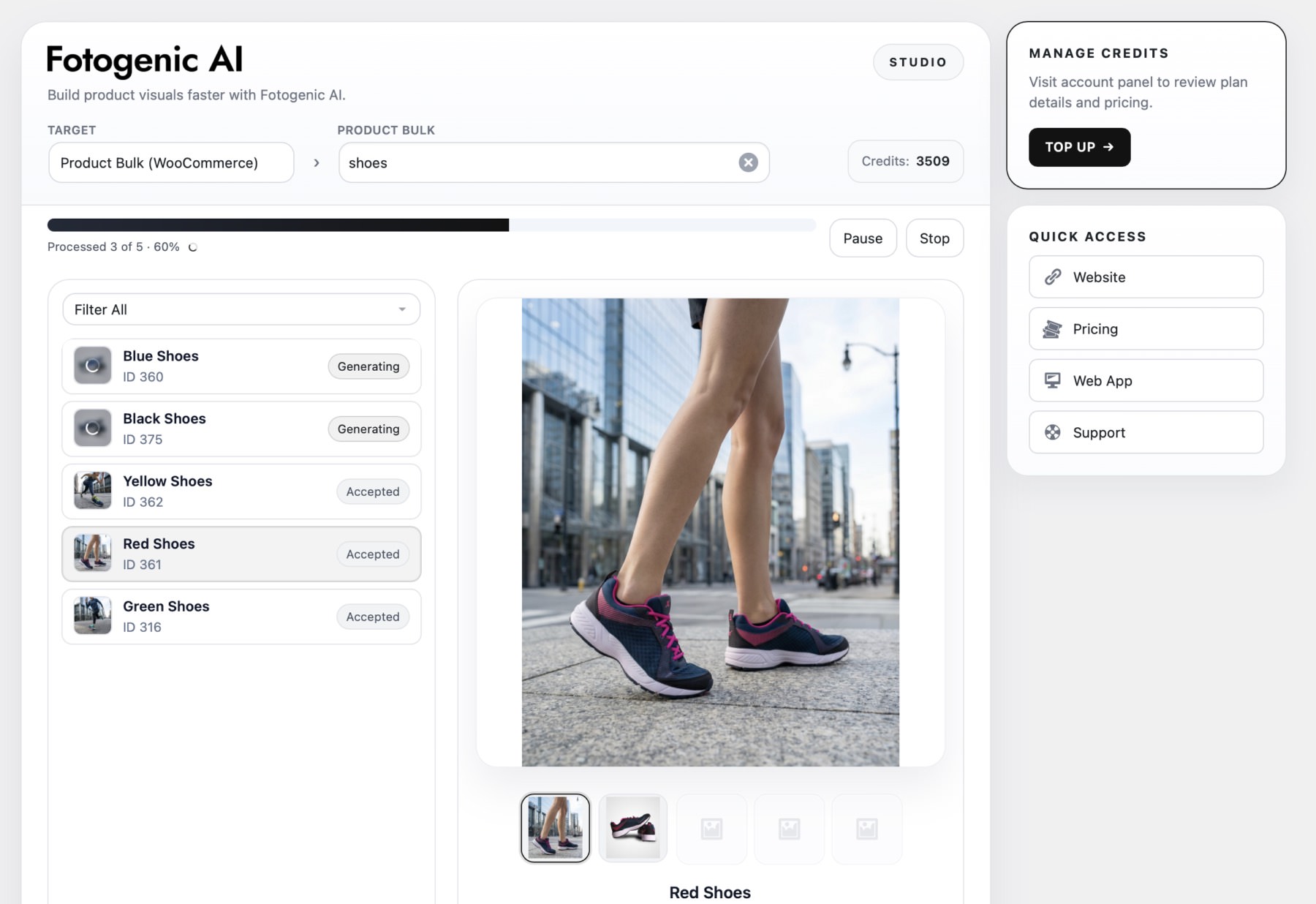Click the STUDIO badge

point(918,62)
